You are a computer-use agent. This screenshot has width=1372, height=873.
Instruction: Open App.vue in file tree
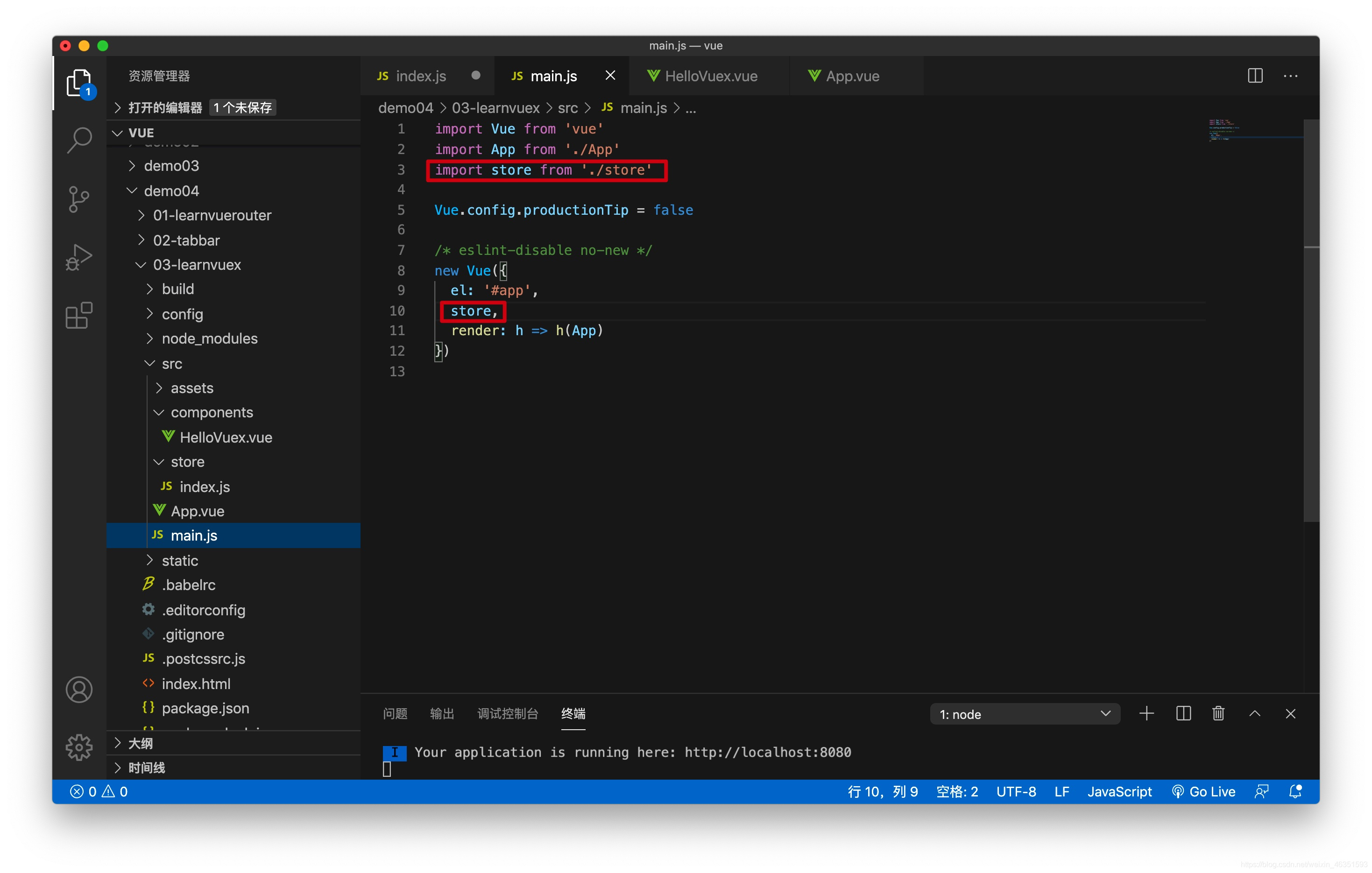pos(233,511)
